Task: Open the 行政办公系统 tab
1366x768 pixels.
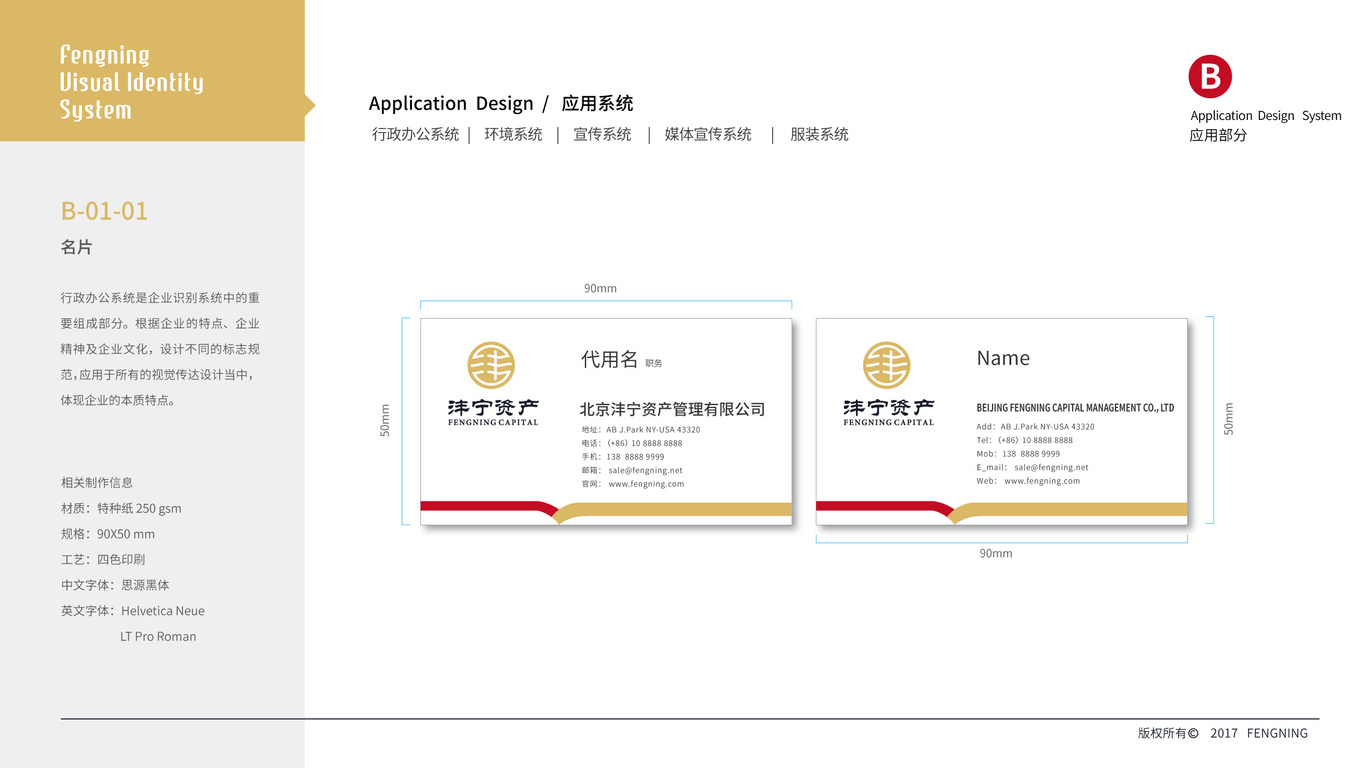Action: 416,134
